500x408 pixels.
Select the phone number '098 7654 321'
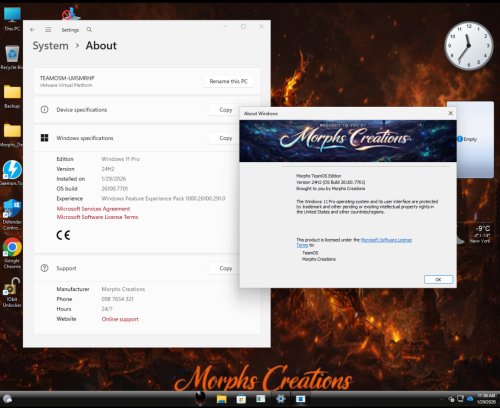[117, 299]
